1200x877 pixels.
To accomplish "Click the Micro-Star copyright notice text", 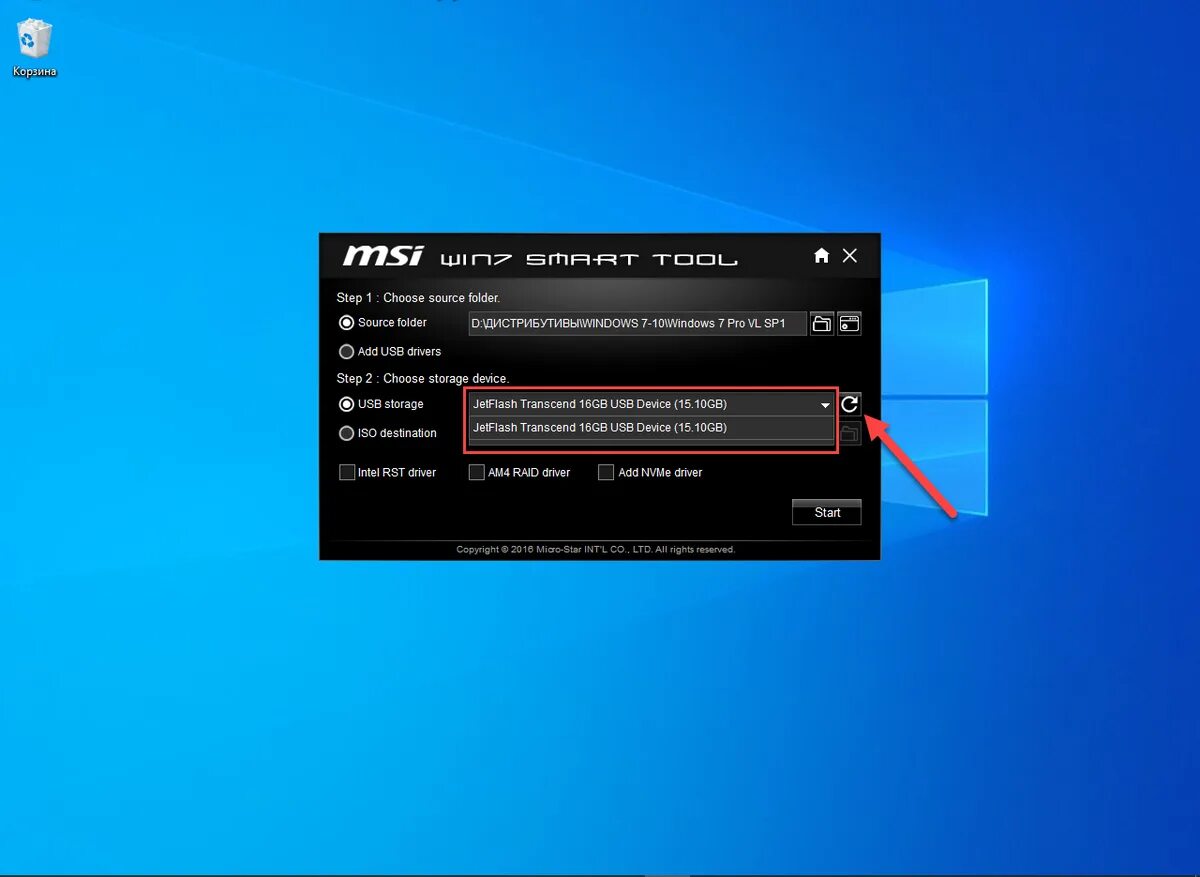I will point(596,549).
